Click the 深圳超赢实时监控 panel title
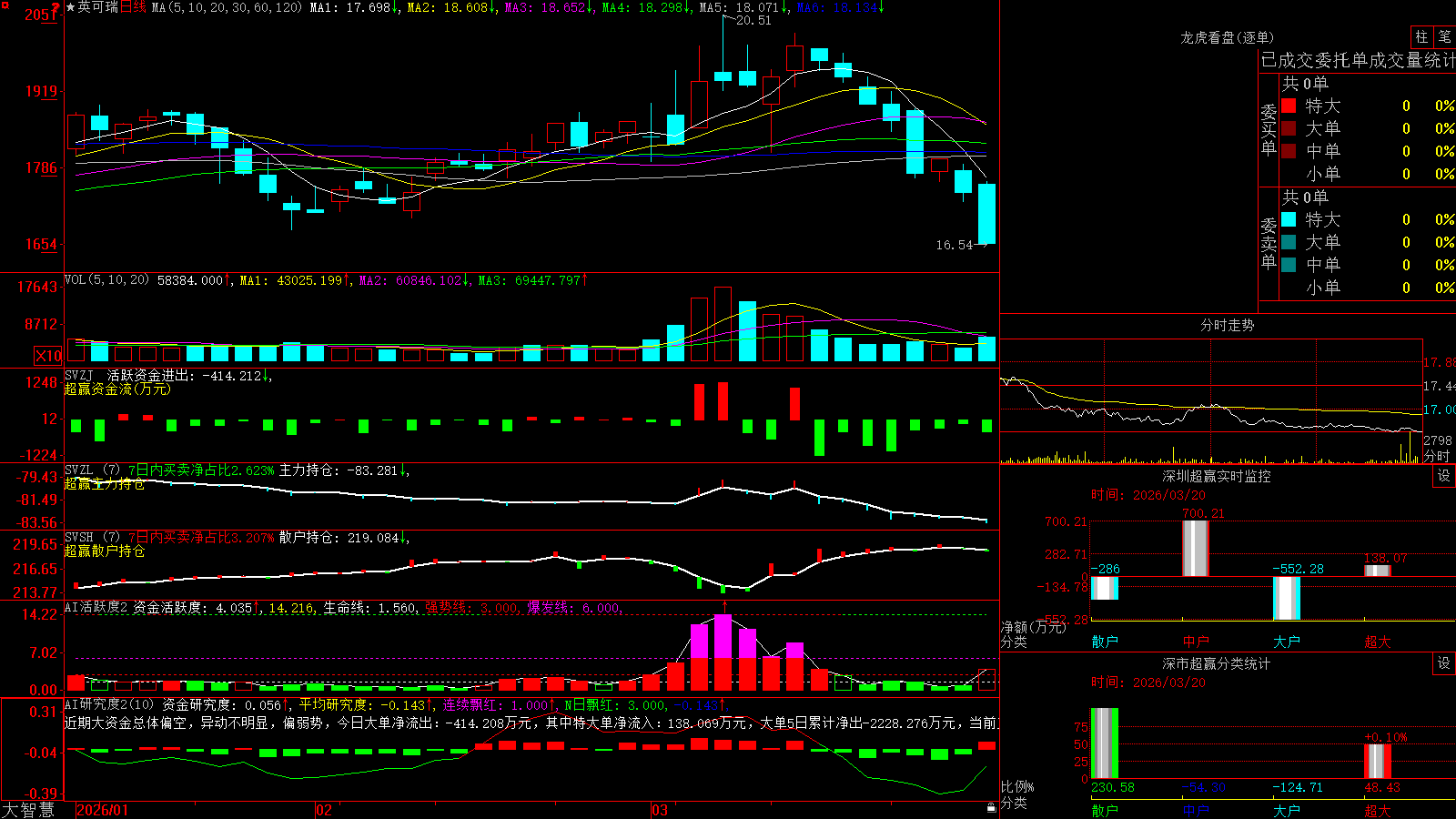 click(1217, 476)
